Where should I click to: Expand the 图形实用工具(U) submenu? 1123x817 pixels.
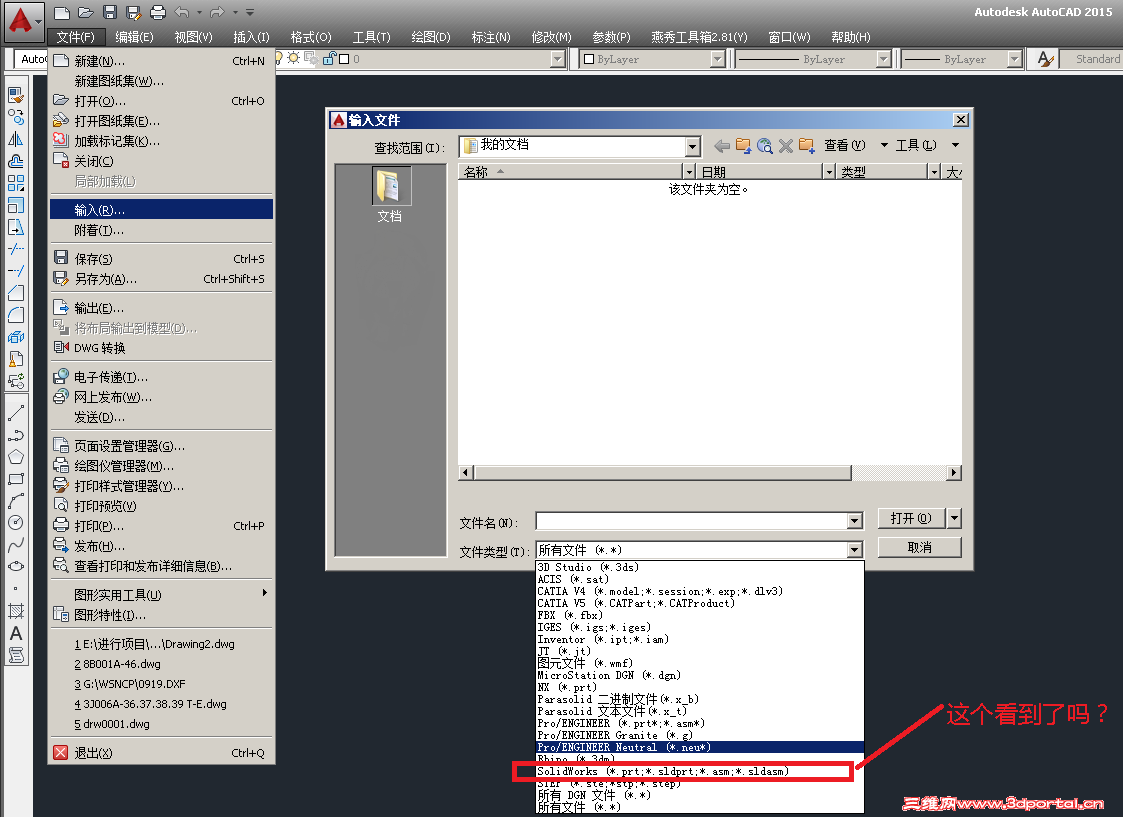point(162,594)
